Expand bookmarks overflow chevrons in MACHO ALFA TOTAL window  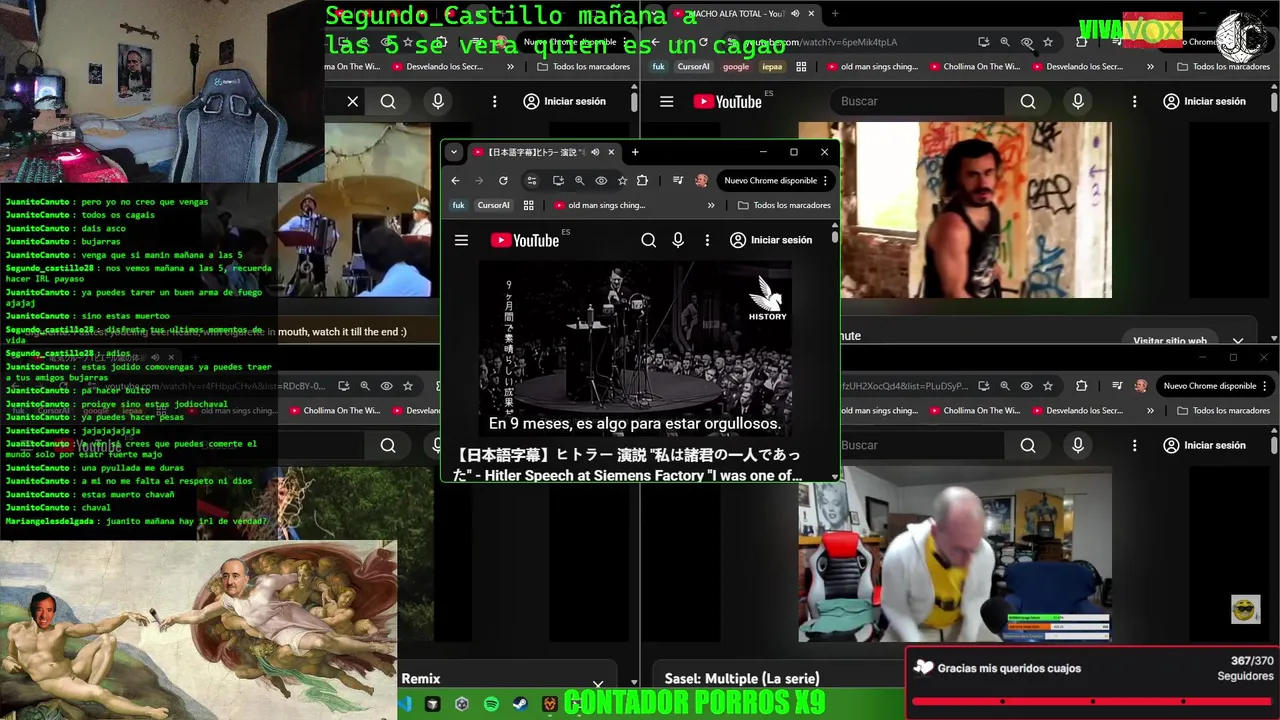pos(1150,67)
